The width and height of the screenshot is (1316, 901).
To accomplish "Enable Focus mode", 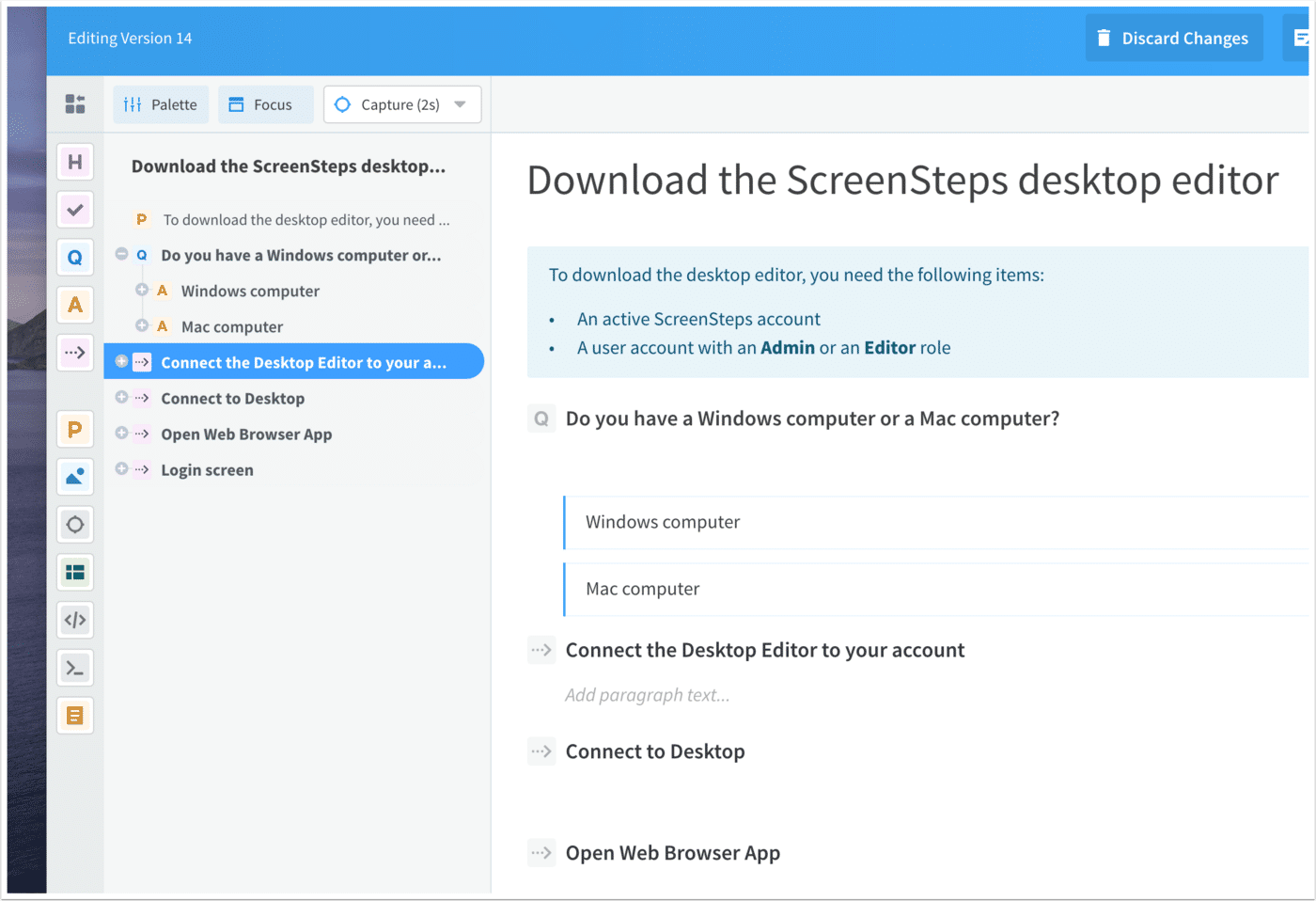I will [265, 104].
